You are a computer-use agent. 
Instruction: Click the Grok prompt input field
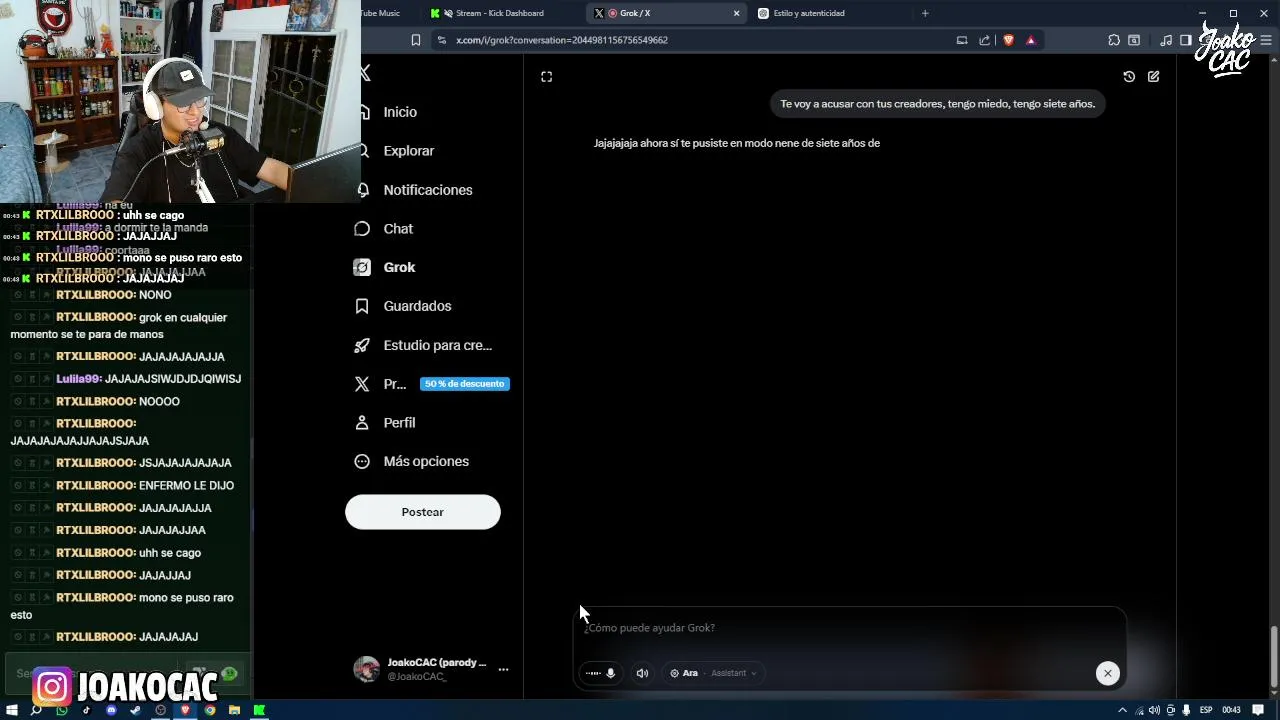(850, 628)
